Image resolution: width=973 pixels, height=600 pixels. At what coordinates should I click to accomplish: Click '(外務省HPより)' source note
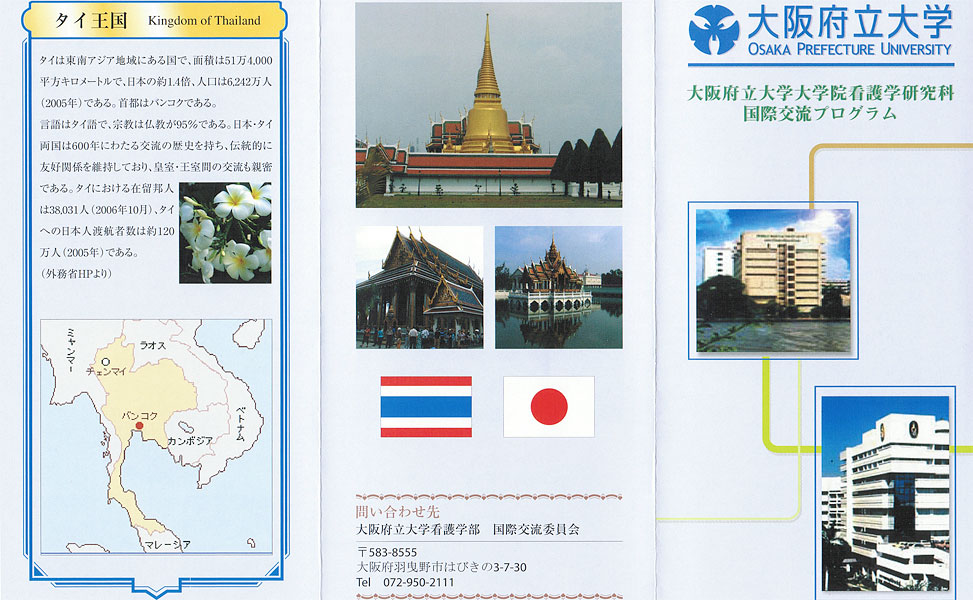(x=75, y=274)
